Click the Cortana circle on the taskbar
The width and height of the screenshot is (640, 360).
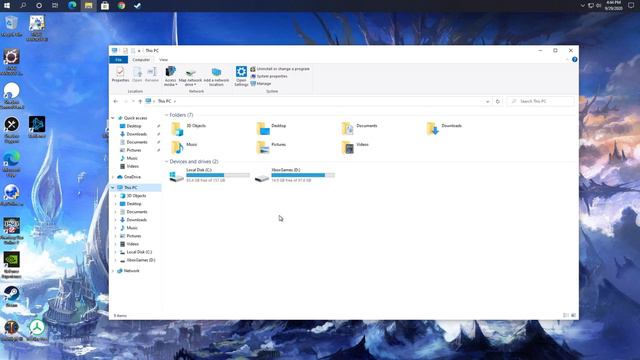[x=39, y=6]
